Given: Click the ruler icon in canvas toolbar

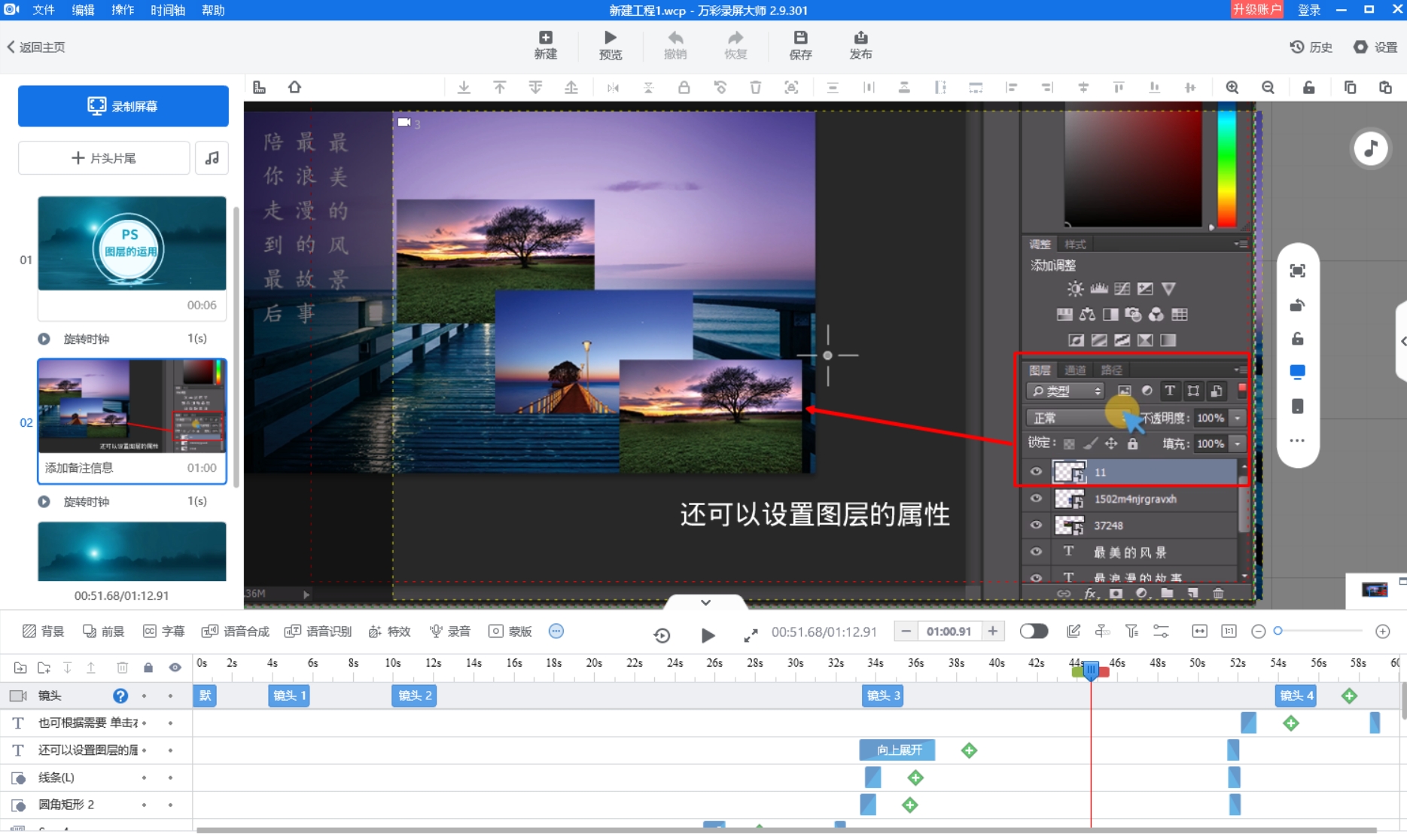Looking at the screenshot, I should click(259, 87).
